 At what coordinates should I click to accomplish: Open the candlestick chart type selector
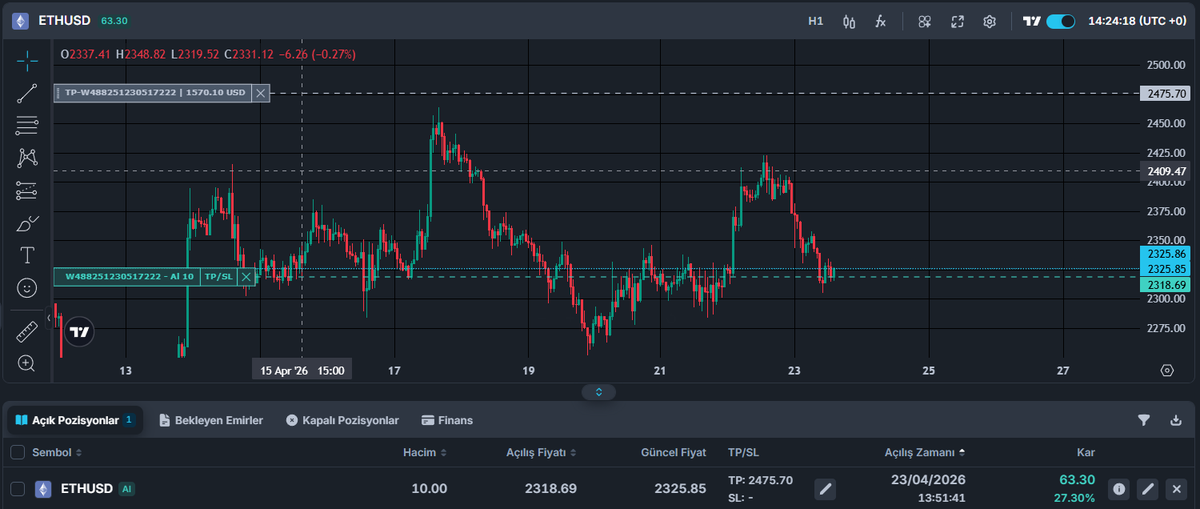[x=849, y=21]
